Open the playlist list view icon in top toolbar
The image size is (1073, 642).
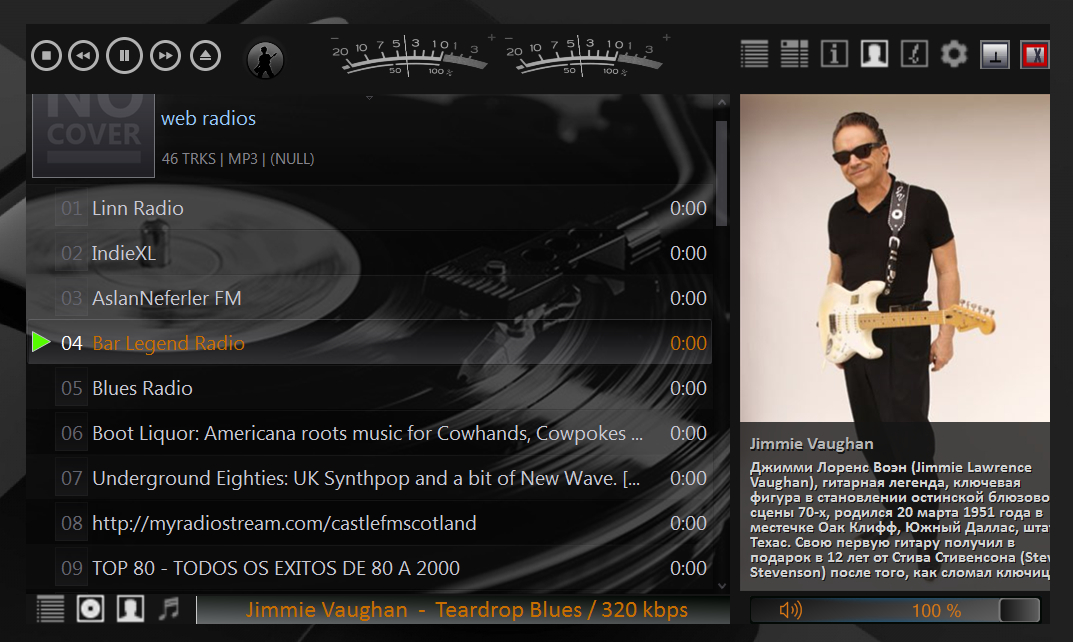click(754, 54)
